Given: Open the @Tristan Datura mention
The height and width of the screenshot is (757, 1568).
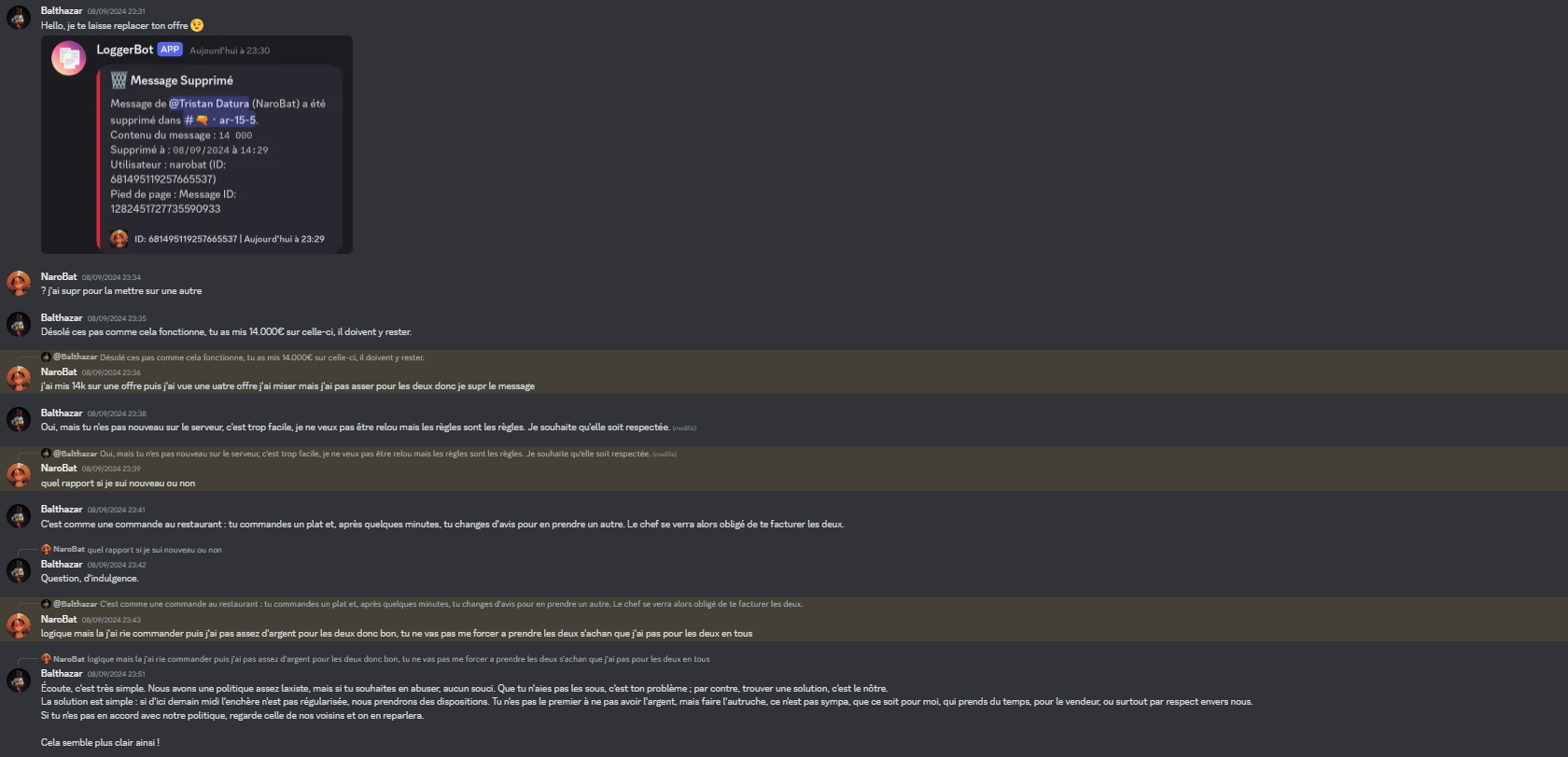Looking at the screenshot, I should [x=209, y=104].
